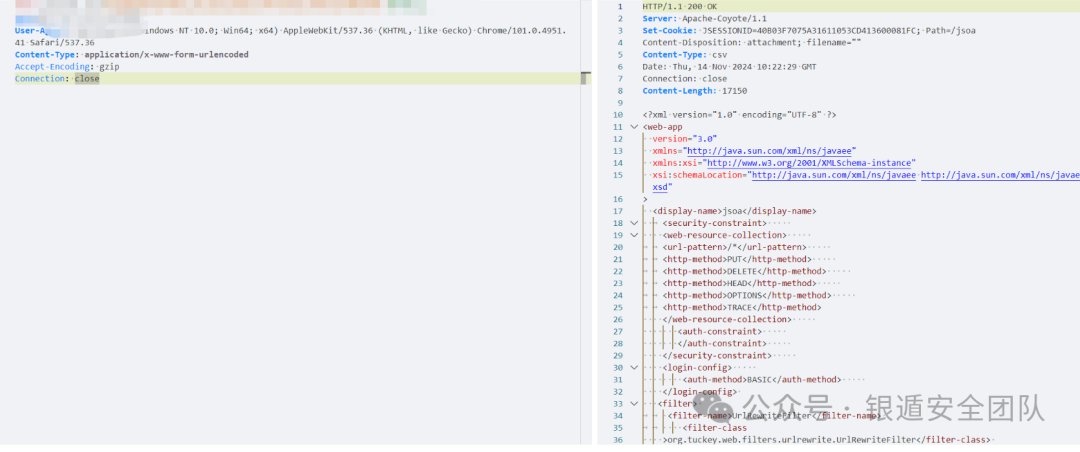Click the '41 Safari/537.36' request line

coord(54,43)
